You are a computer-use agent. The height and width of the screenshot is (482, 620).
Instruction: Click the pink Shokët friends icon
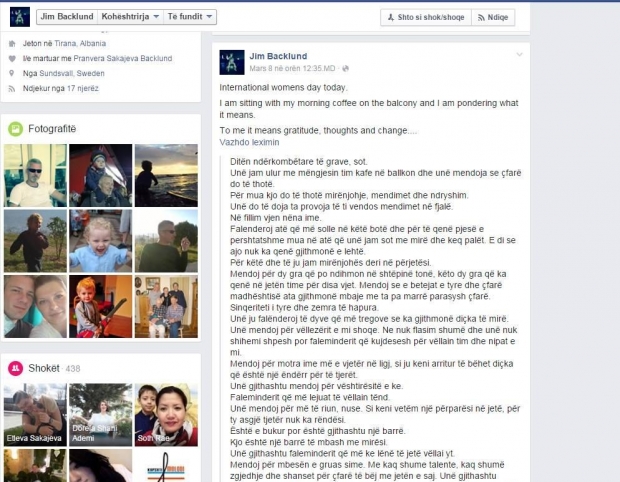[x=16, y=369]
